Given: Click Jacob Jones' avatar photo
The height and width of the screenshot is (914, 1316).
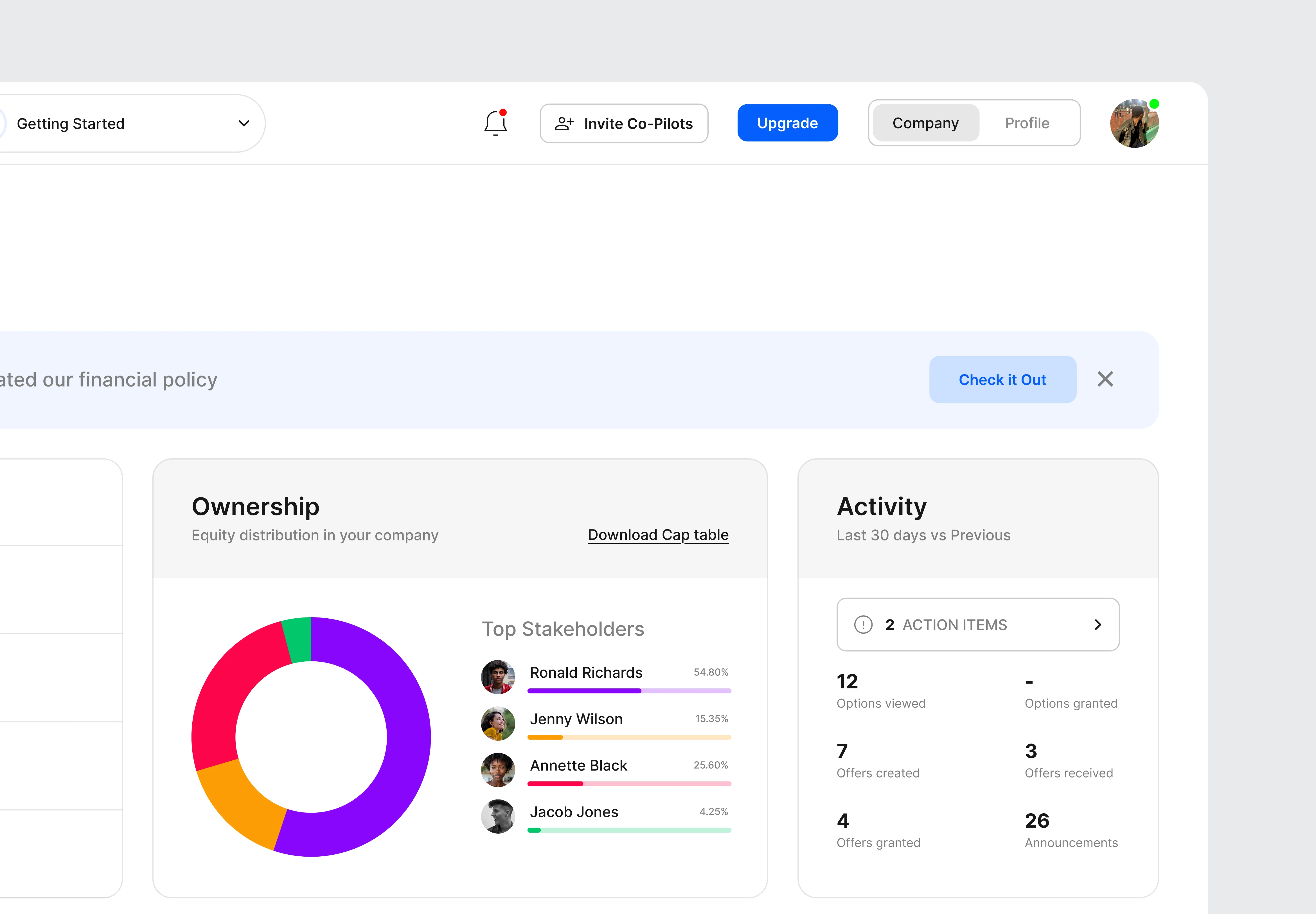Looking at the screenshot, I should tap(497, 816).
